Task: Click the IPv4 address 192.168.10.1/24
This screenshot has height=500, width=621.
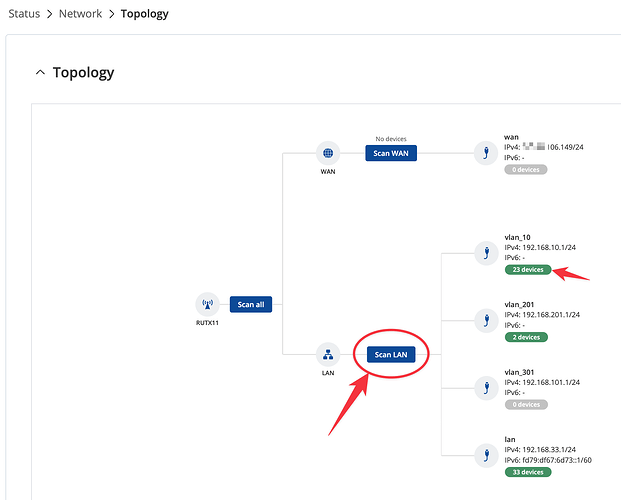Action: (549, 248)
